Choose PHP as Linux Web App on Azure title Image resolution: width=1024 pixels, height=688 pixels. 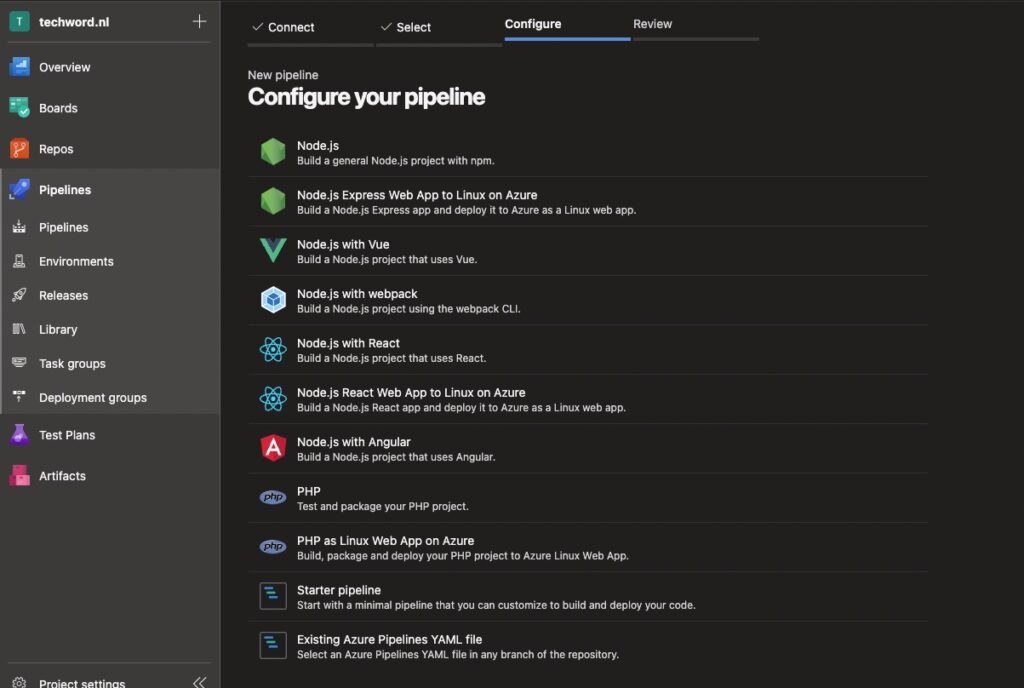tap(385, 540)
